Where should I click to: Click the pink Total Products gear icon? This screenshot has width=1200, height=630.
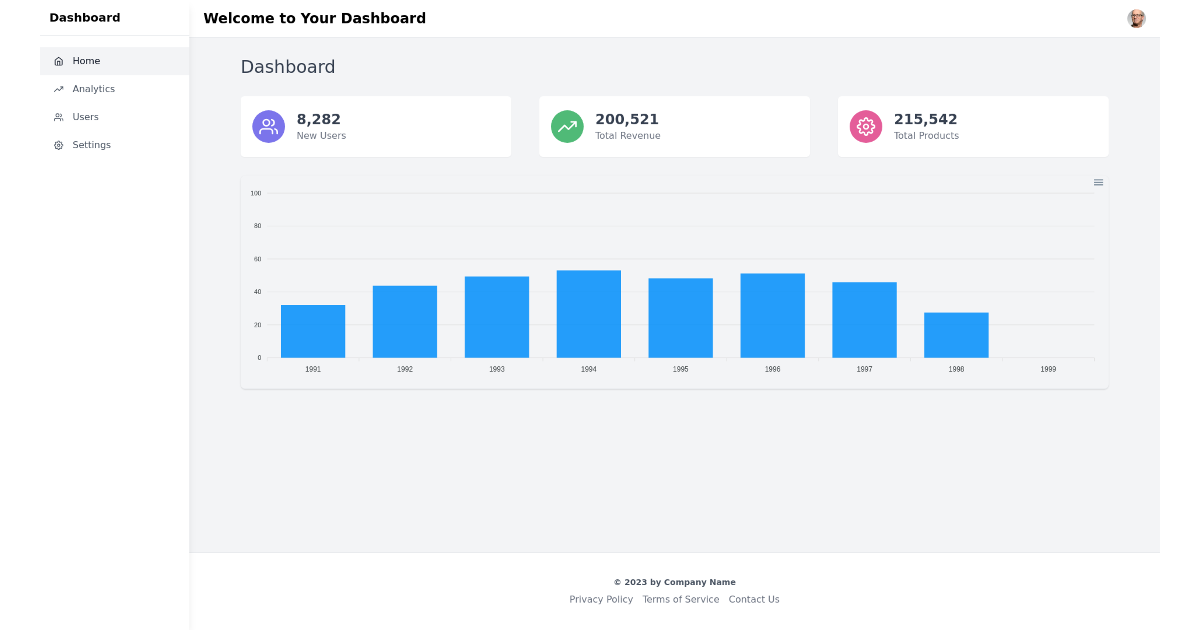pos(865,126)
